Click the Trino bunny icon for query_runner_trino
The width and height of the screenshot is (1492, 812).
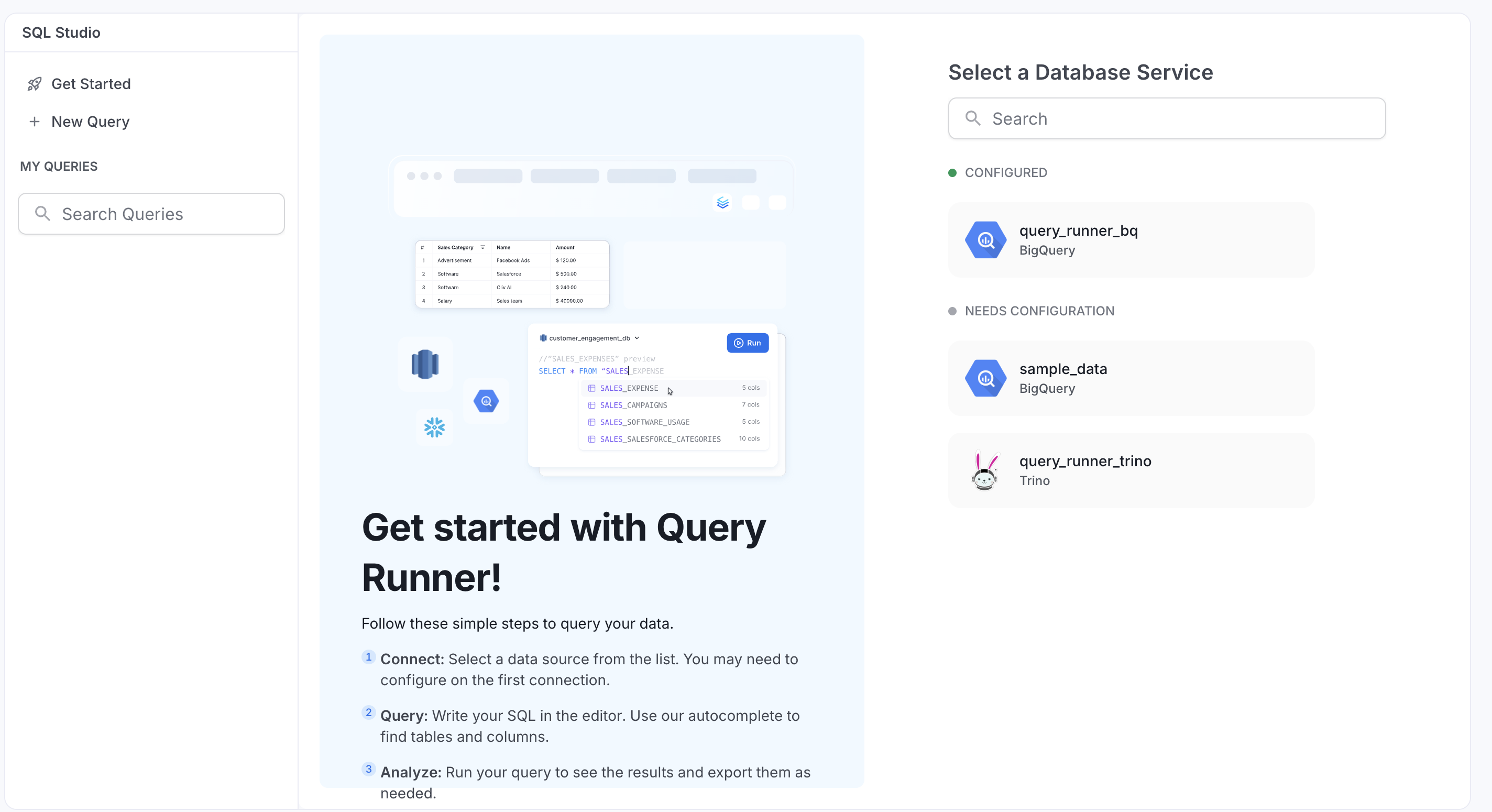pos(985,470)
